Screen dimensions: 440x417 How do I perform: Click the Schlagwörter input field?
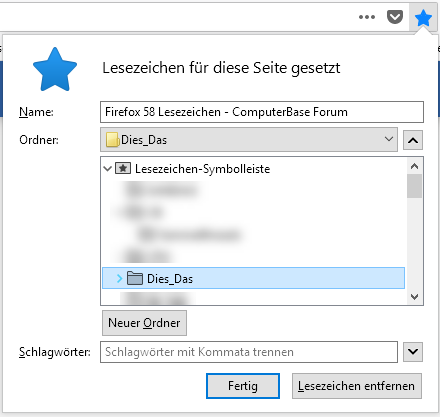tap(249, 352)
